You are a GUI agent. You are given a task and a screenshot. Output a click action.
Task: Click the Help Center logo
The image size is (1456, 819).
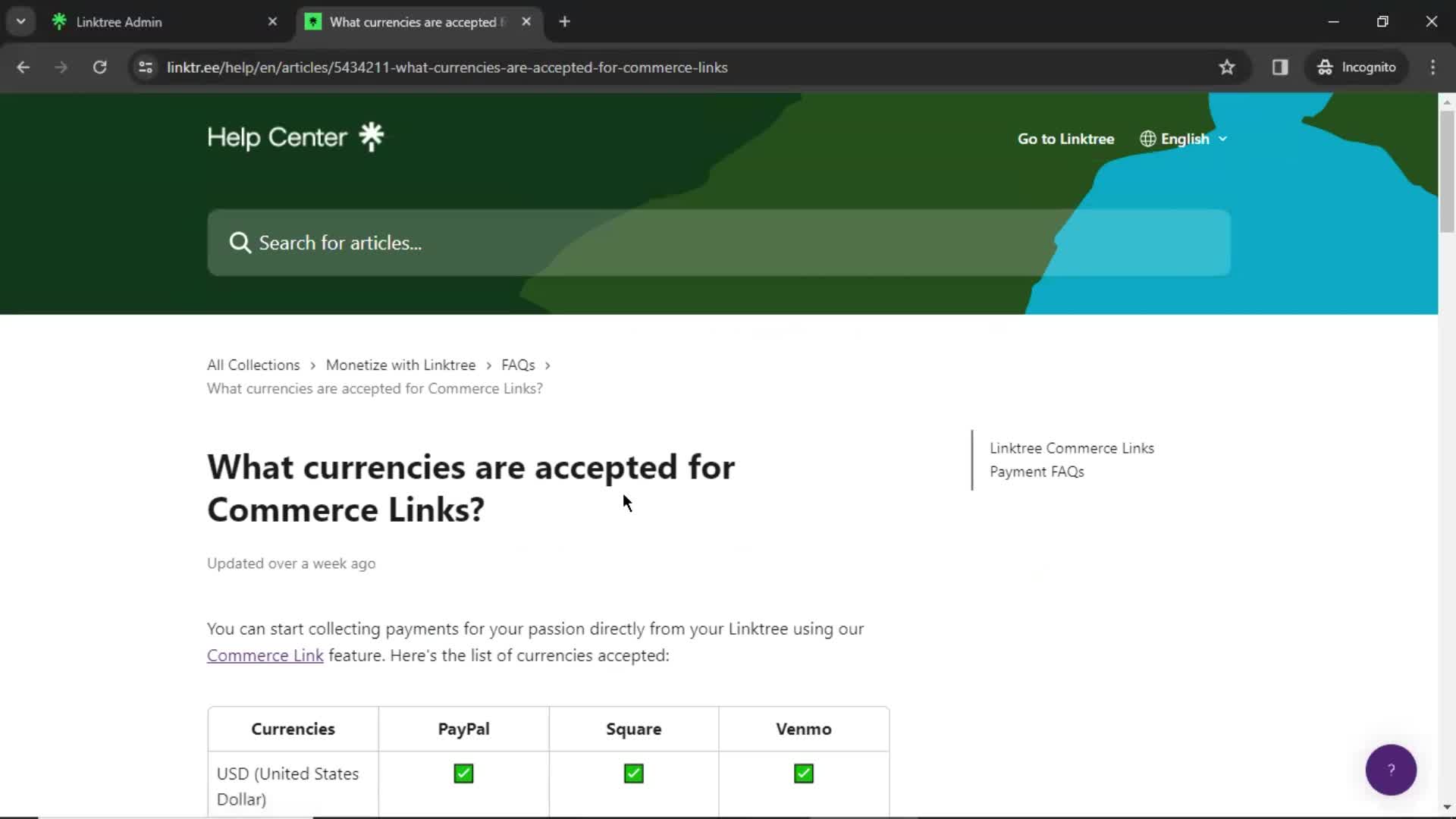(x=296, y=137)
